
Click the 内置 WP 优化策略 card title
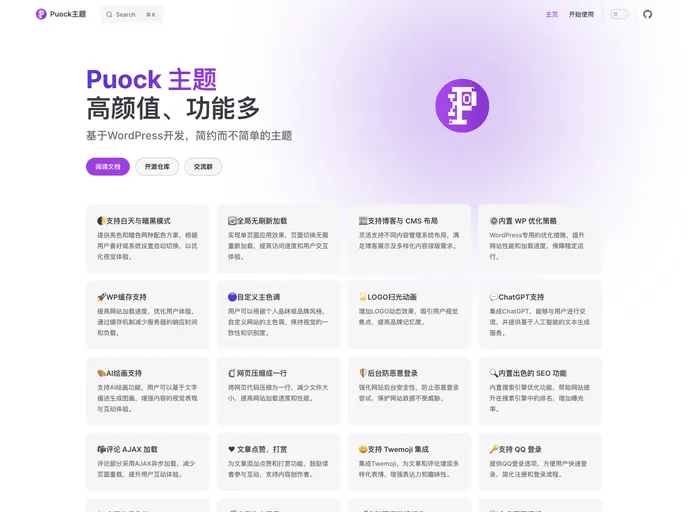click(x=527, y=221)
